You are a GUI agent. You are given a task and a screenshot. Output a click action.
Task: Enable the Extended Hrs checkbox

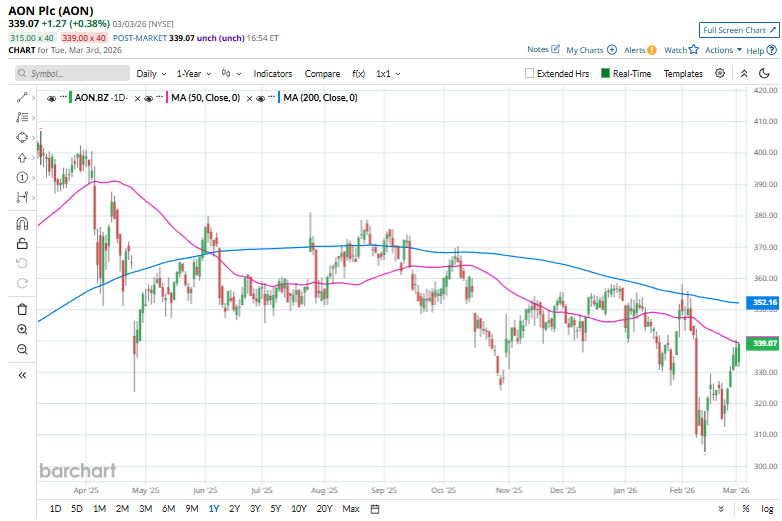click(x=529, y=73)
